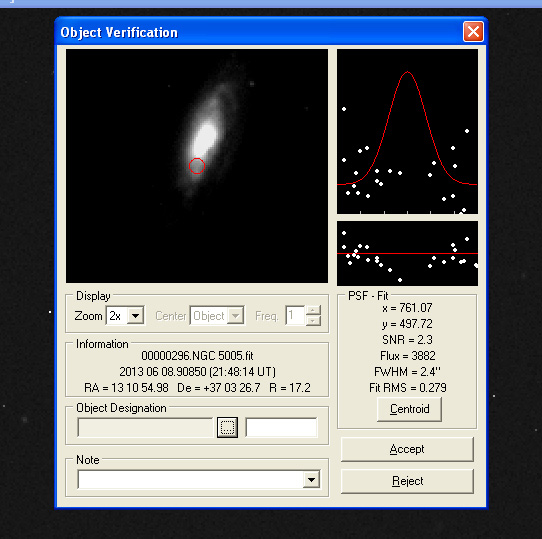Screen dimensions: 542x539
Task: Click into the Note text field
Action: [190, 480]
